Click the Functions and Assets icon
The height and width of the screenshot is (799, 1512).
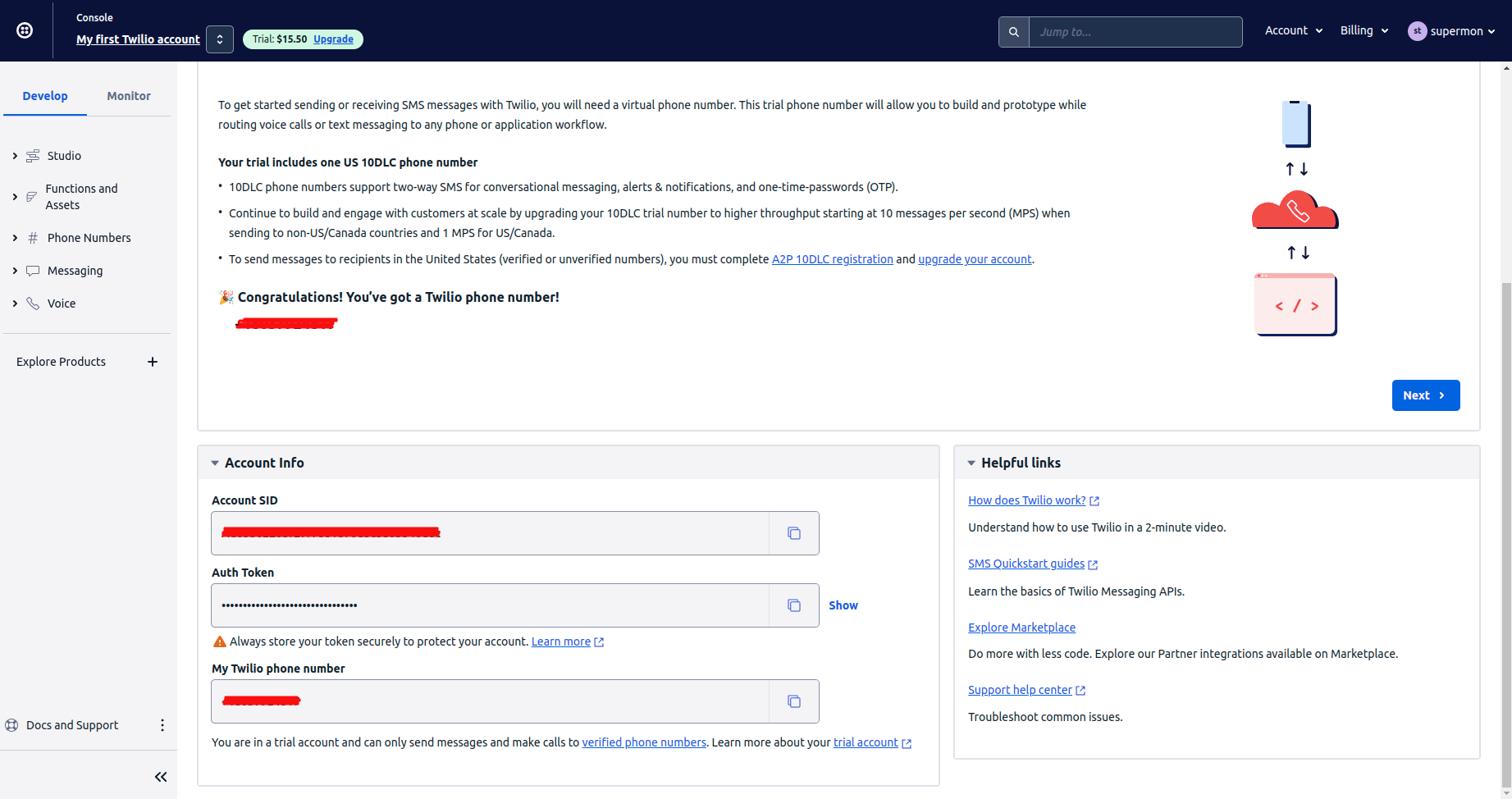(32, 197)
